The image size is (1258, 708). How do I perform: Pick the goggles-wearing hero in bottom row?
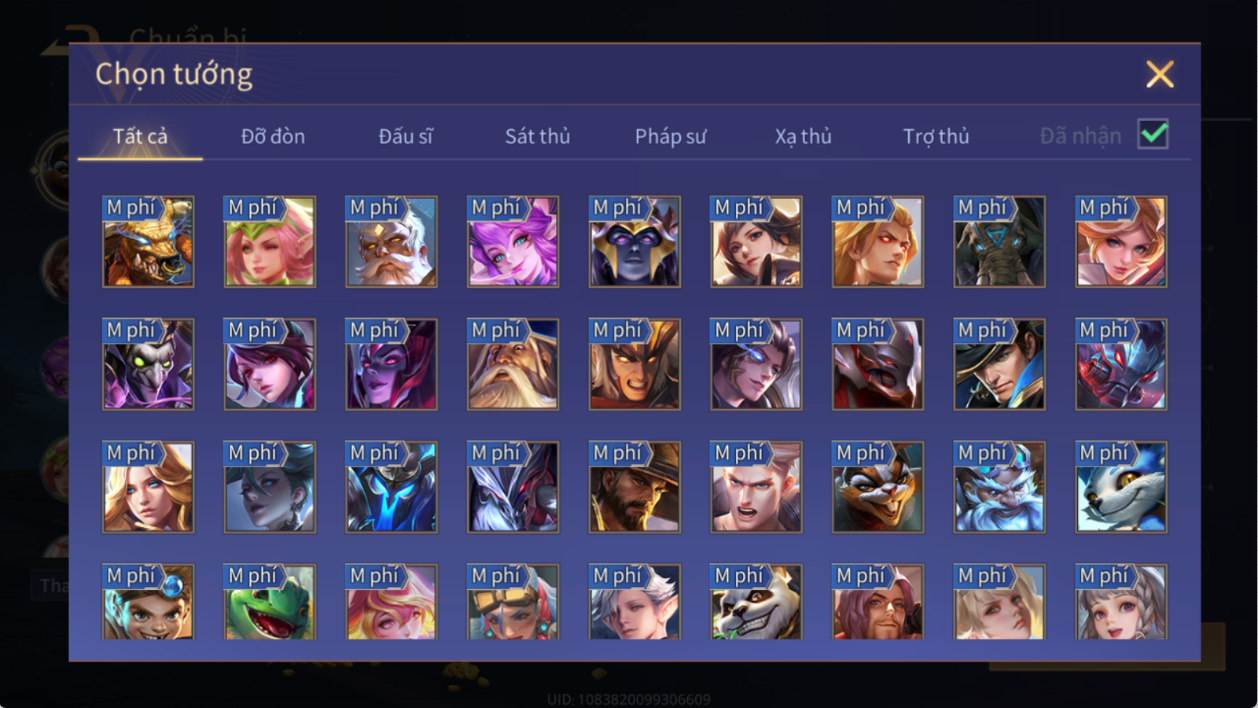click(513, 602)
